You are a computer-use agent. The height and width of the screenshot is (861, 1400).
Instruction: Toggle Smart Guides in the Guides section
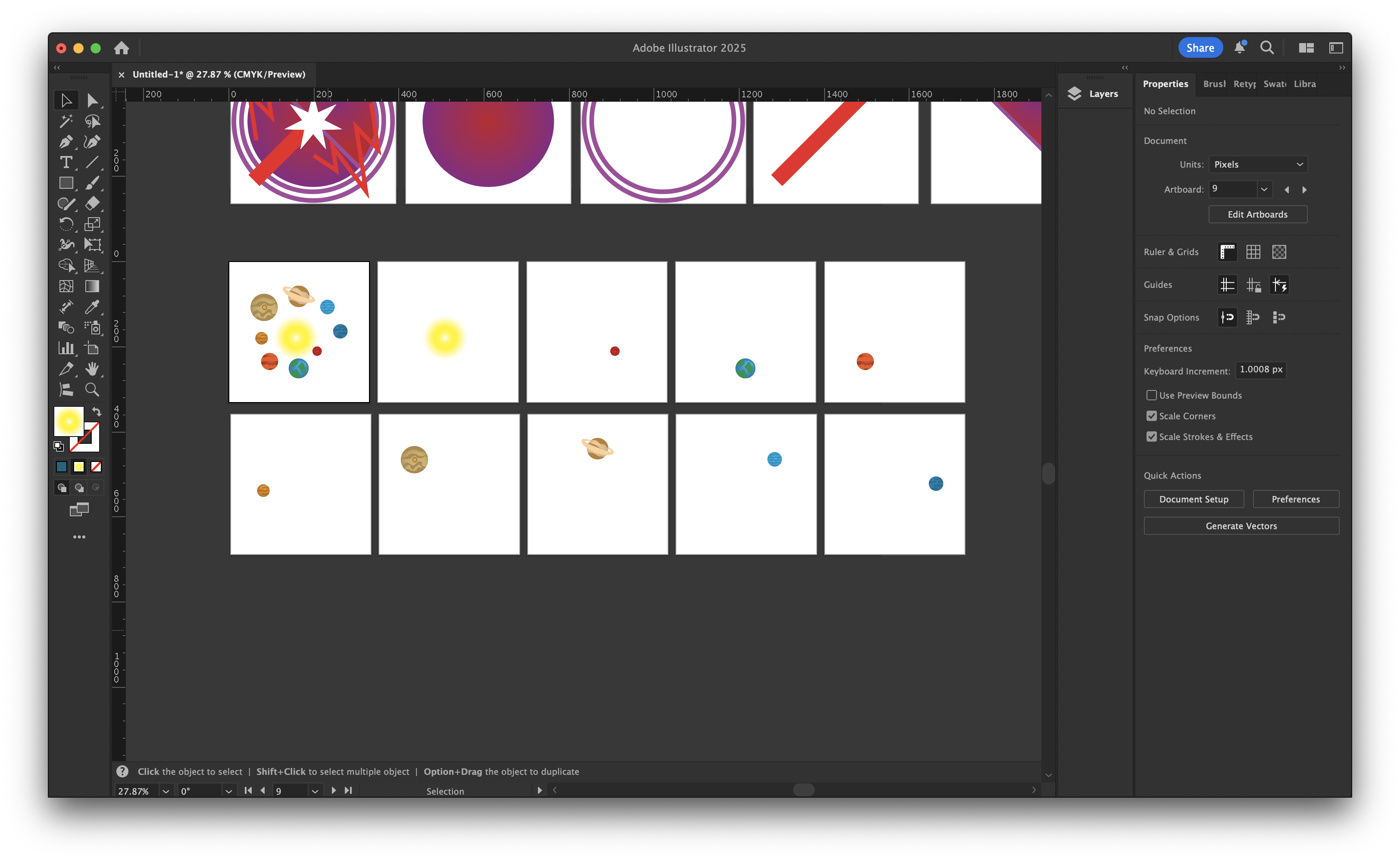click(x=1279, y=285)
